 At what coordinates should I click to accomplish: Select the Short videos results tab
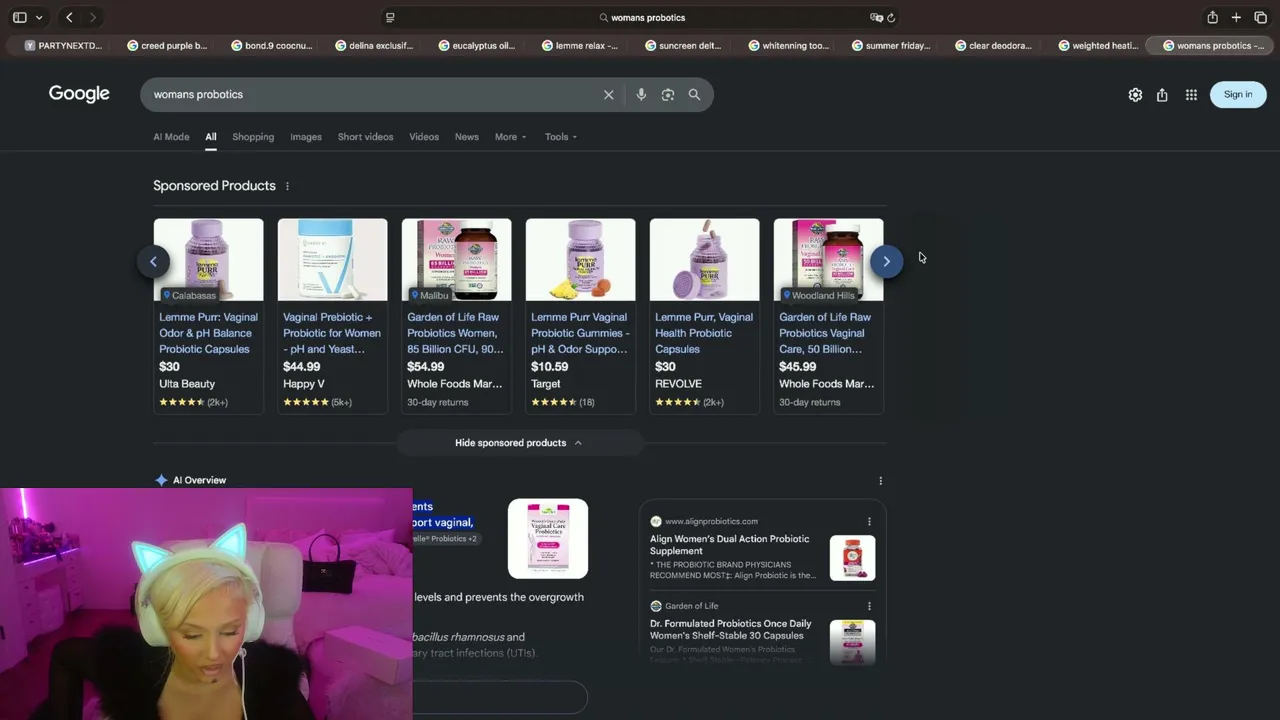click(365, 137)
